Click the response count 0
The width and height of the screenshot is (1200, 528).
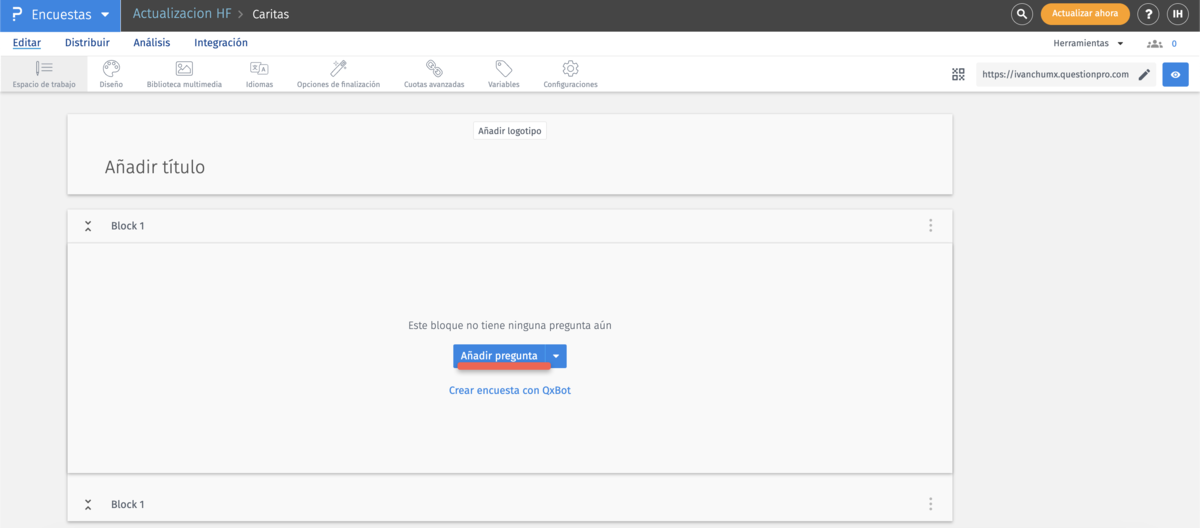click(1174, 44)
